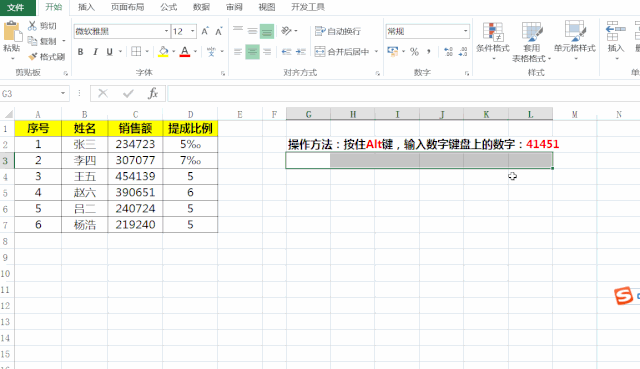Switch to the Developer (开发工具) tab
Screen dimensions: 640x369
point(308,7)
